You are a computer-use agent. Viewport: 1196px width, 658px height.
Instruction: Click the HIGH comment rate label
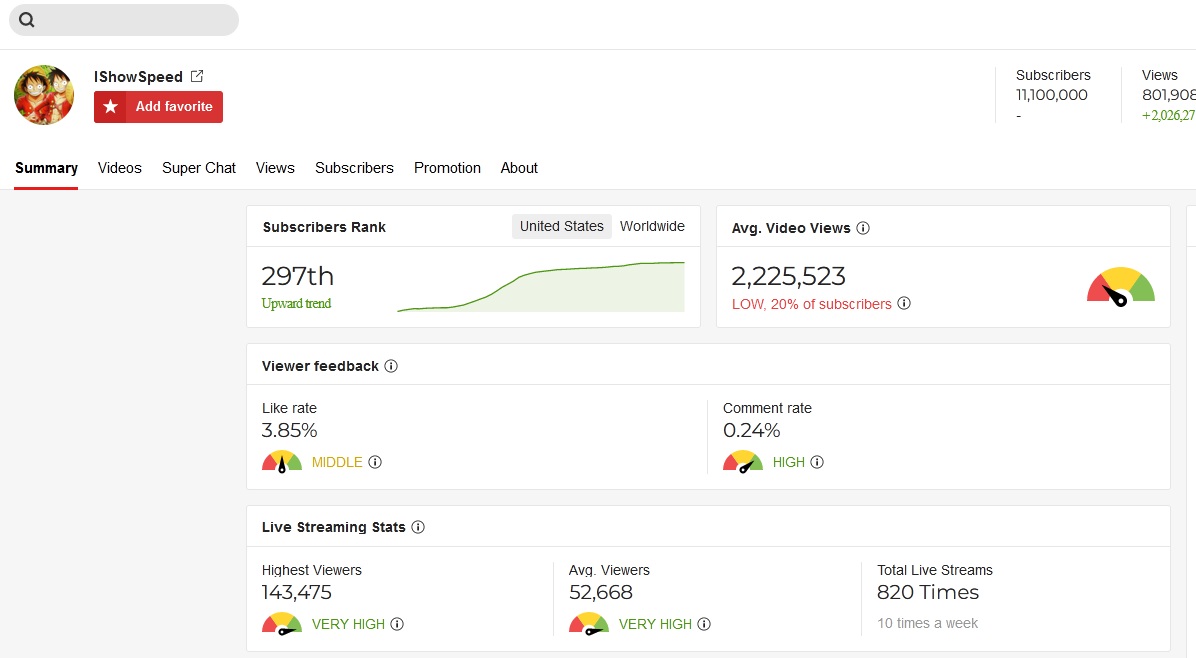coord(789,462)
